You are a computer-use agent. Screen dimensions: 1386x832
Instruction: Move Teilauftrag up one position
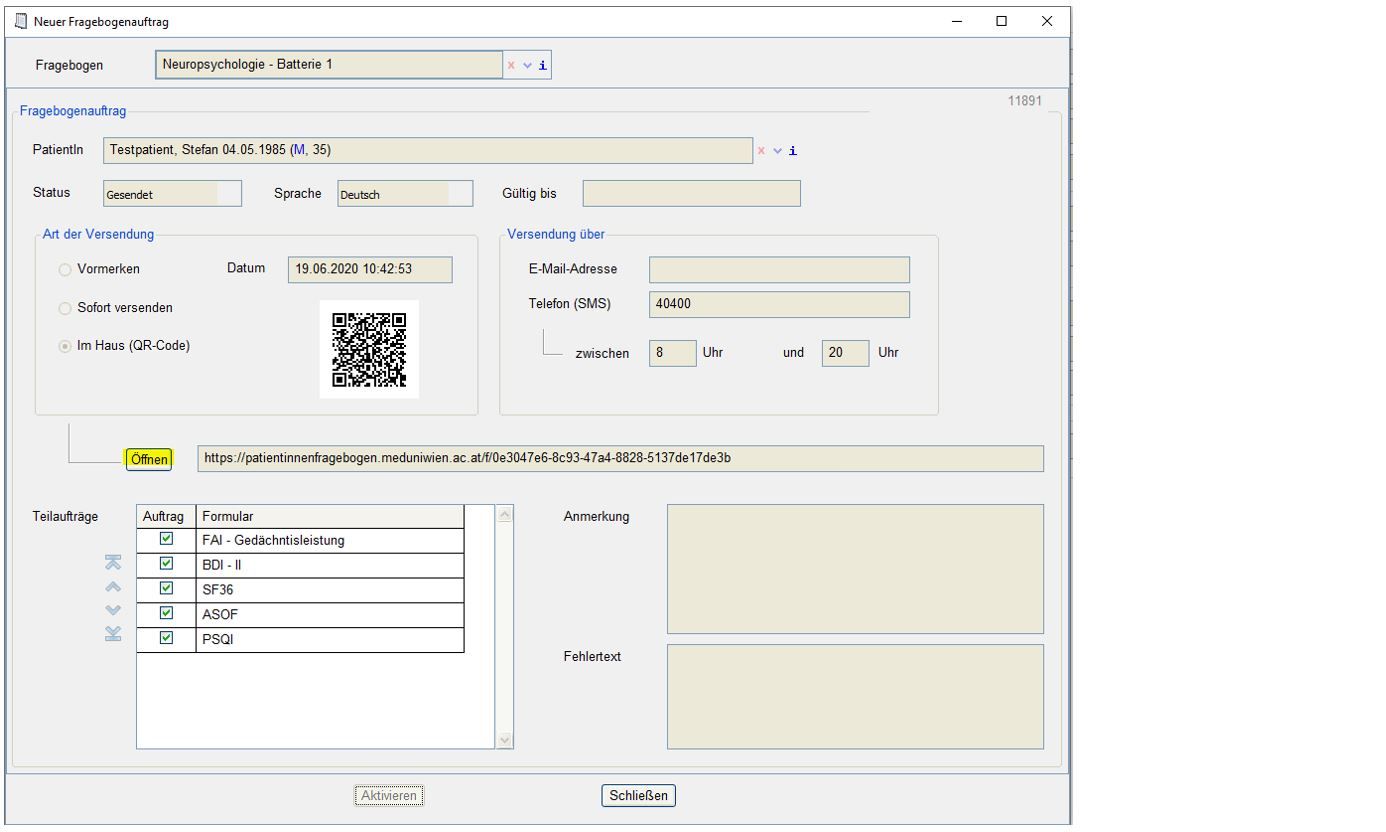[x=113, y=587]
